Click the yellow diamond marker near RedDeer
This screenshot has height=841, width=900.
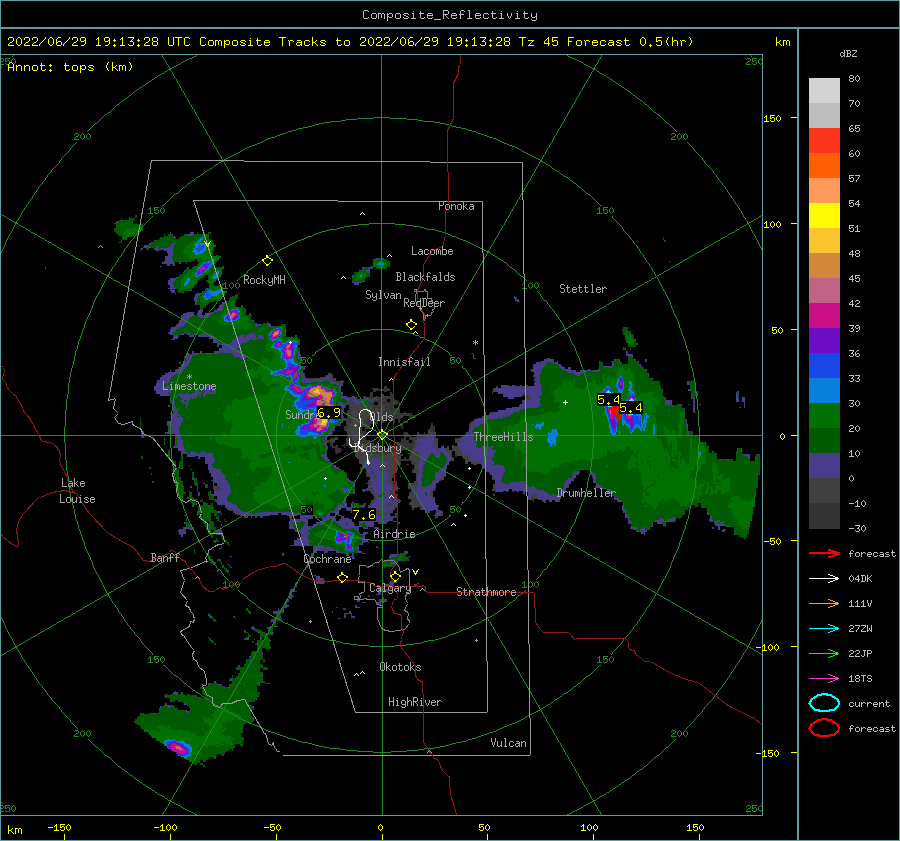[411, 325]
